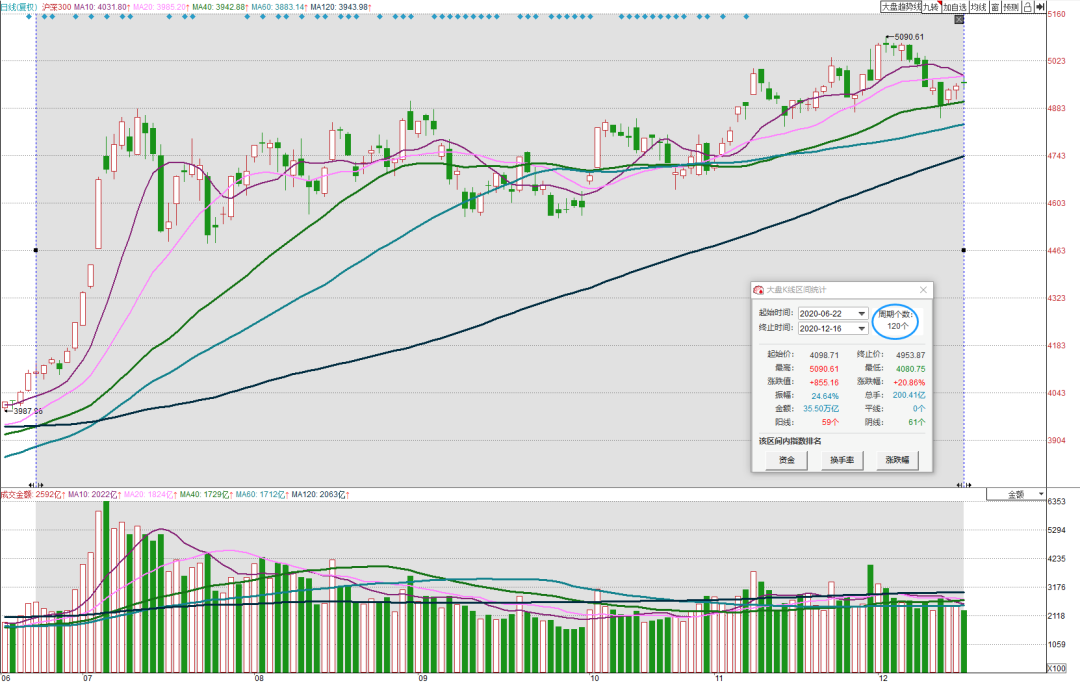
Task: Click the red logo icon in statistics dialog
Action: pos(758,290)
